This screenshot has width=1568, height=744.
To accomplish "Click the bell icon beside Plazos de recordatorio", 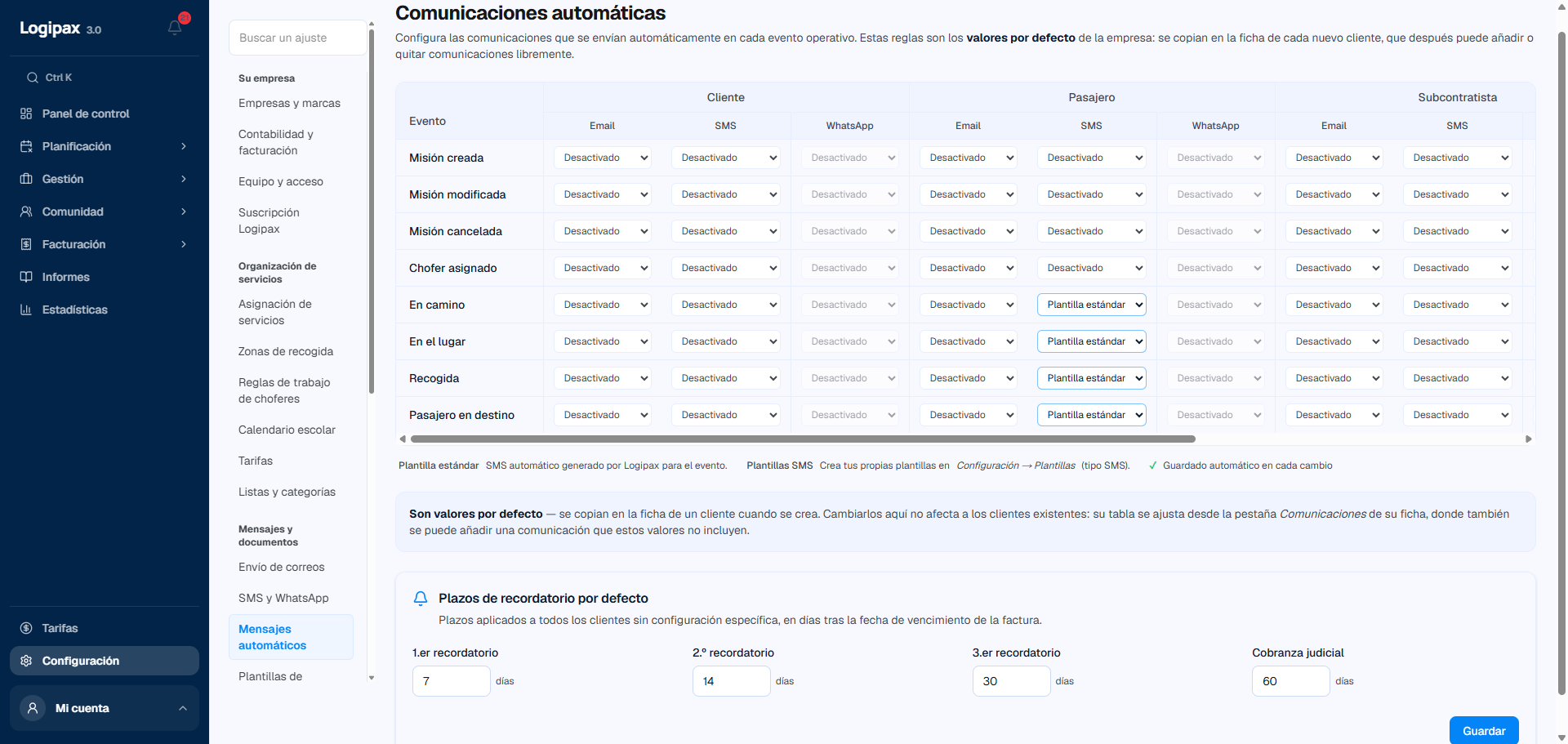I will pyautogui.click(x=421, y=599).
